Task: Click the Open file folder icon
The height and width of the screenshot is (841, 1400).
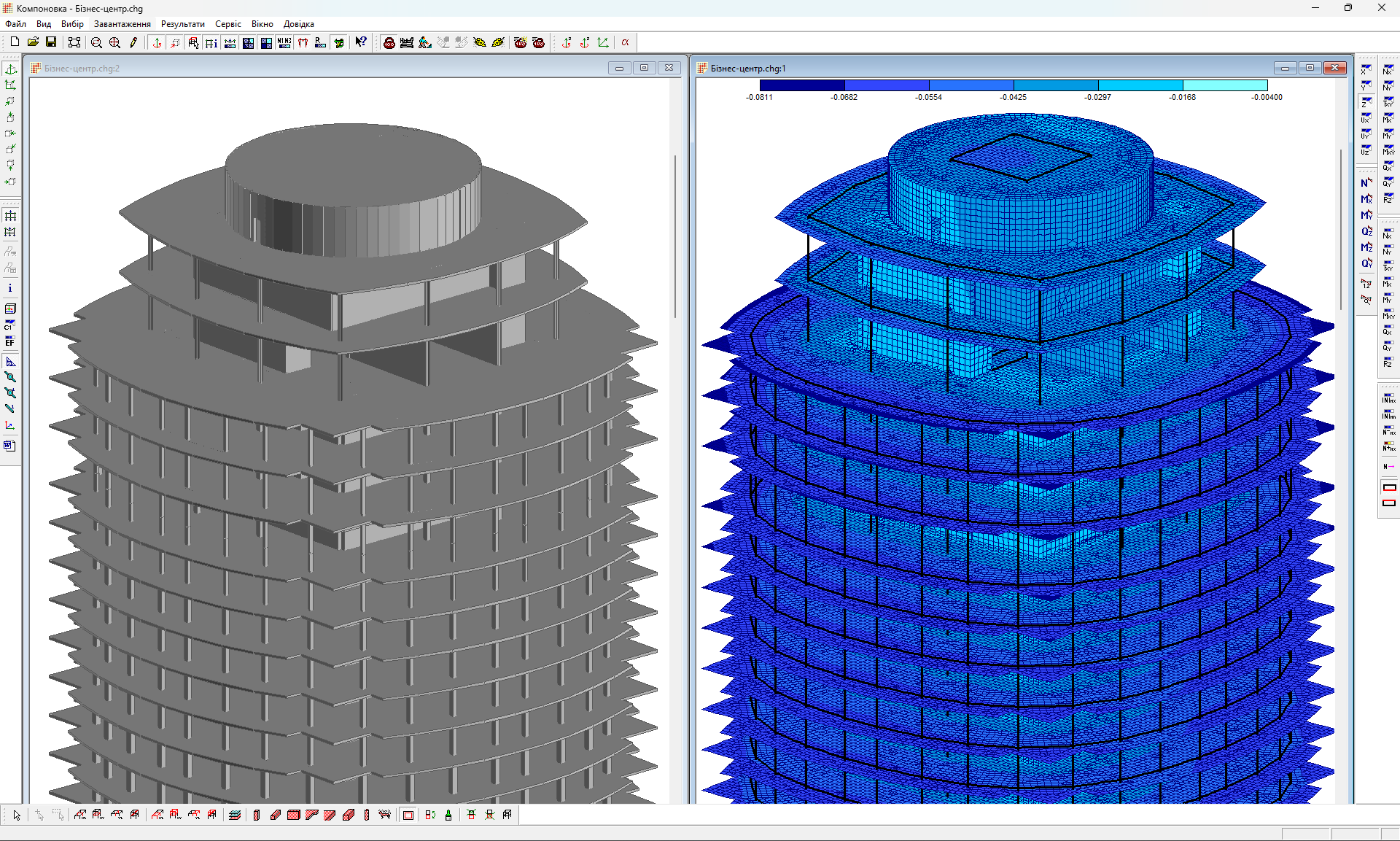Action: pyautogui.click(x=33, y=42)
